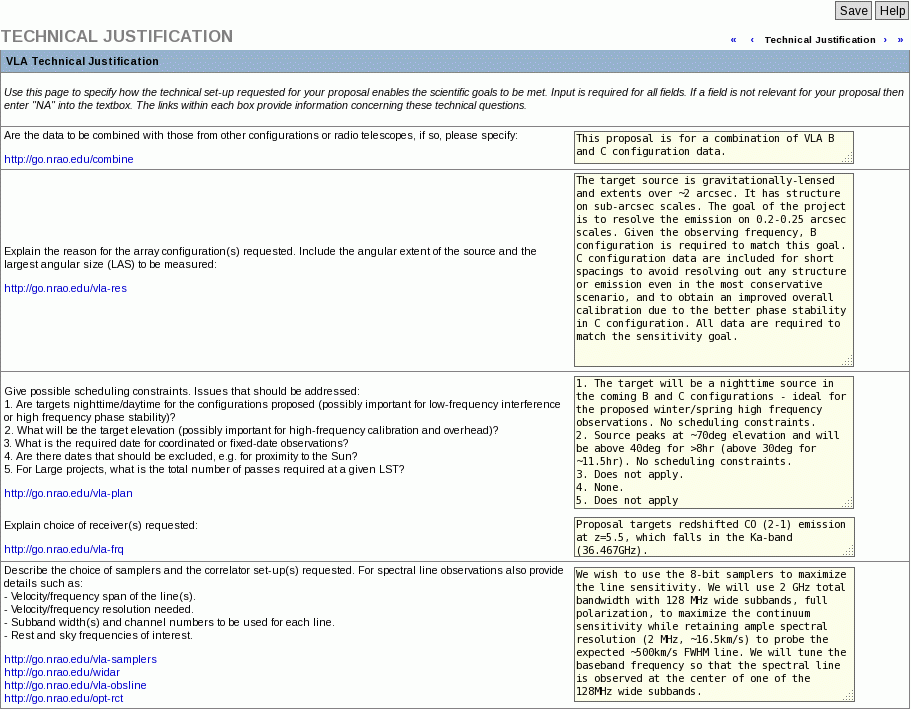
Task: Click into the configurations combination text box
Action: click(x=711, y=147)
